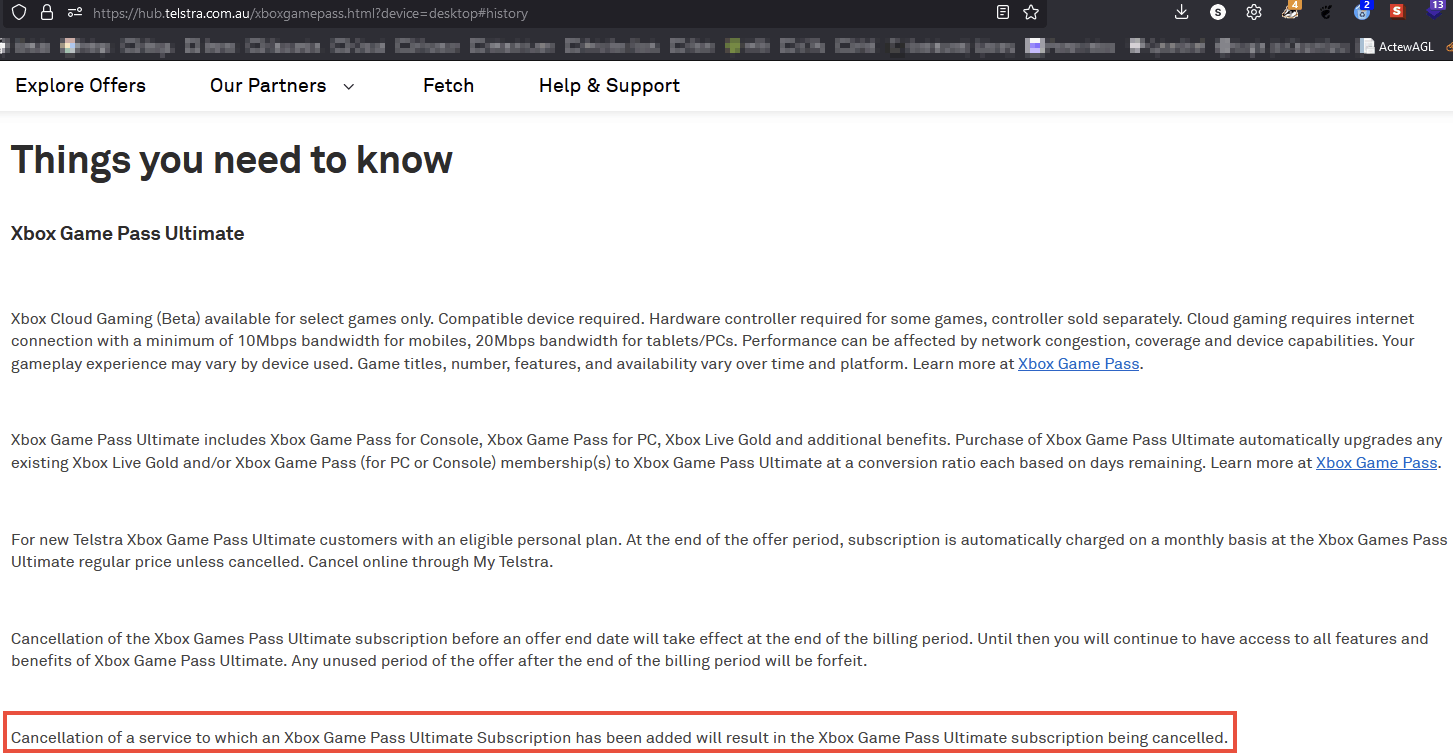Click paragraph starting 'For new Telstra Xbox'
Screen dimensions: 1453x755
coord(729,551)
